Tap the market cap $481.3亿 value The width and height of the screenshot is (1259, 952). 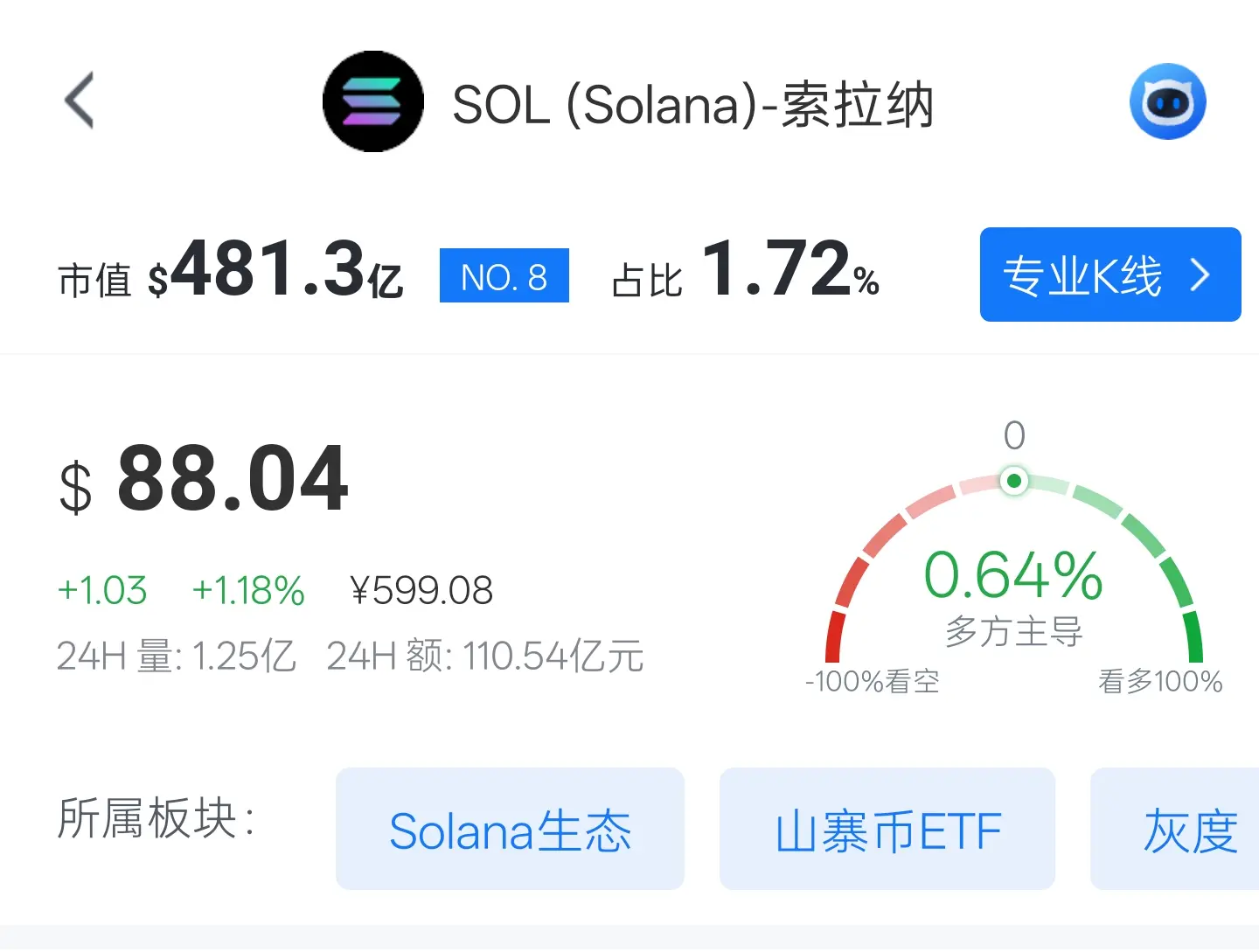[x=275, y=269]
